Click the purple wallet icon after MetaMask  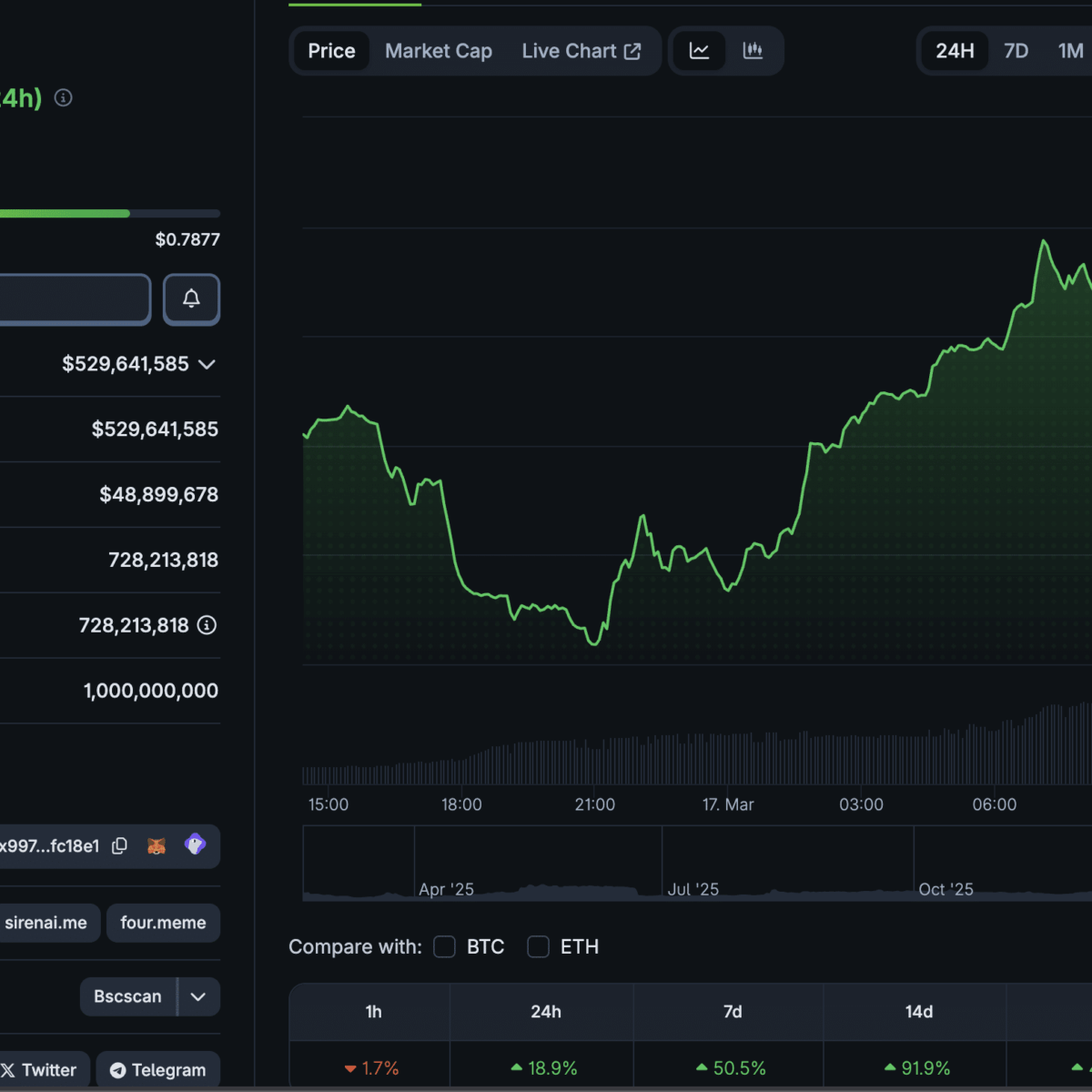tap(195, 845)
